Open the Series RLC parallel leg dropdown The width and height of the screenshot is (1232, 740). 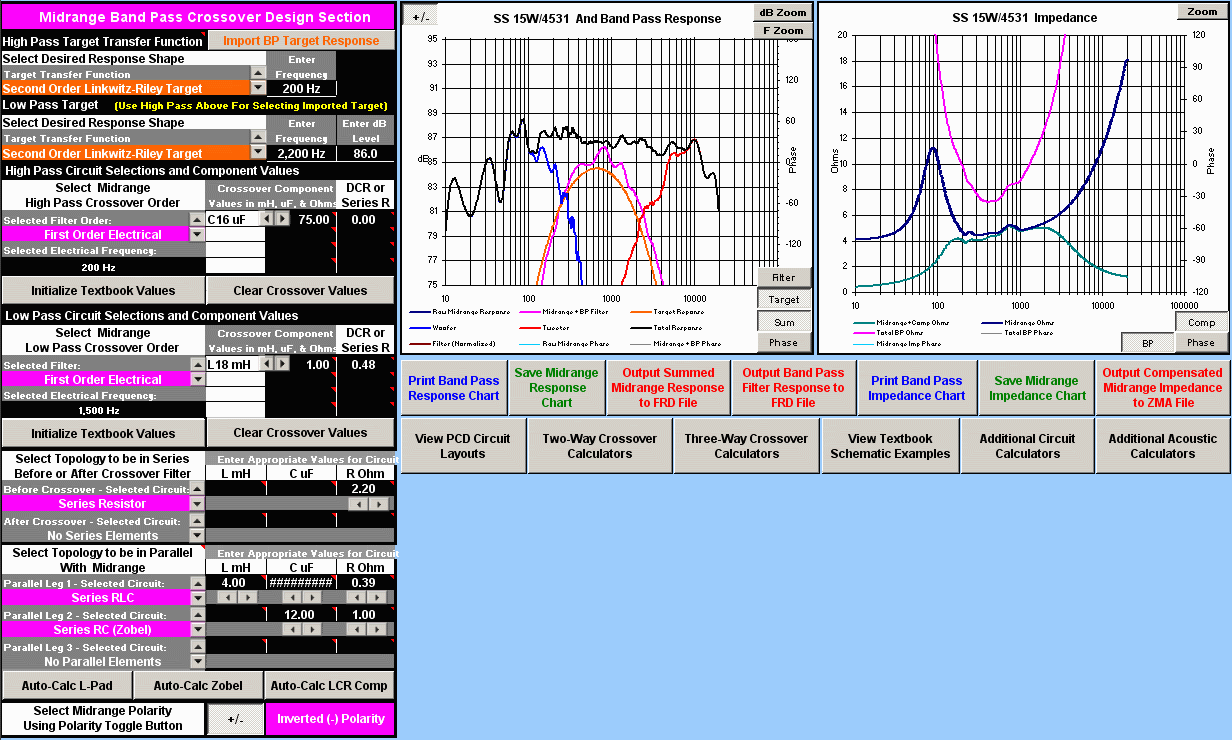196,597
